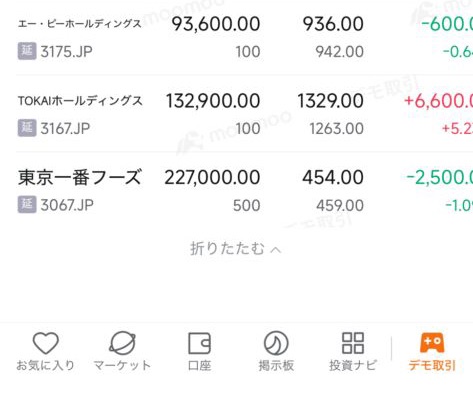The width and height of the screenshot is (473, 405).
Task: Tap the heart favorites icon
Action: pos(46,343)
